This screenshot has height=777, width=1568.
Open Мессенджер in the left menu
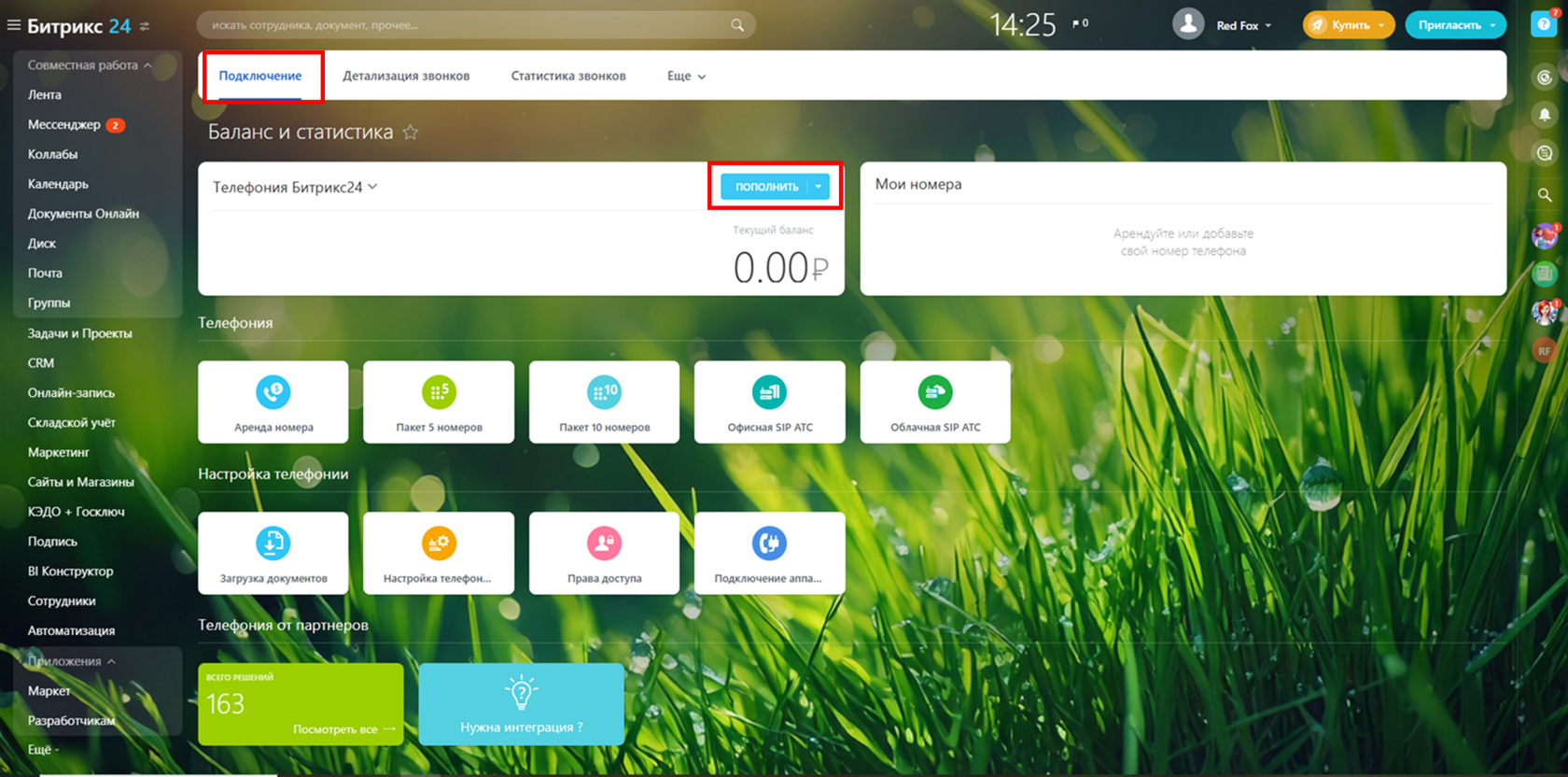tap(64, 125)
